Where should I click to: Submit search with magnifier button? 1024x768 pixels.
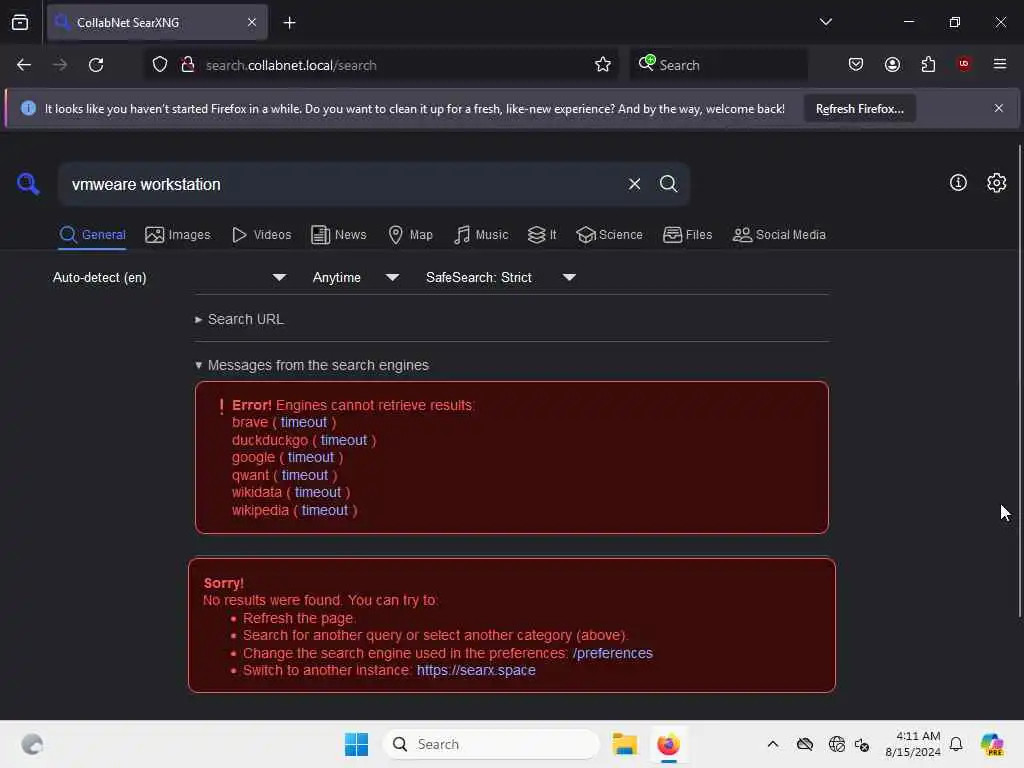click(x=668, y=184)
